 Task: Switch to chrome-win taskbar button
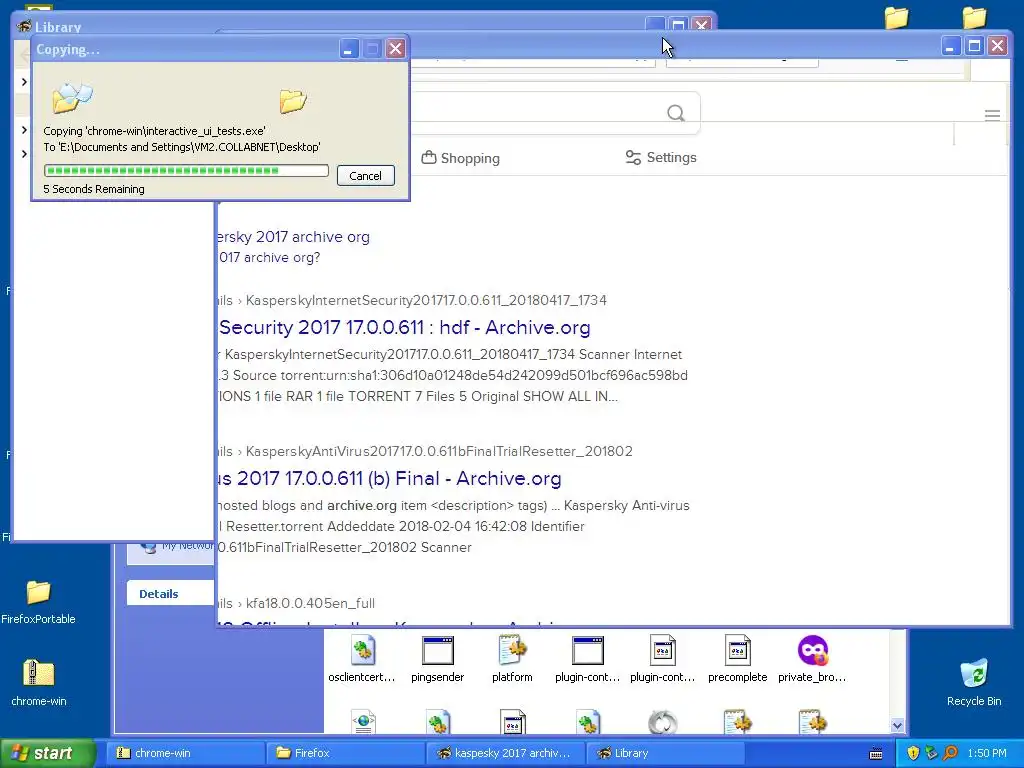pyautogui.click(x=185, y=753)
